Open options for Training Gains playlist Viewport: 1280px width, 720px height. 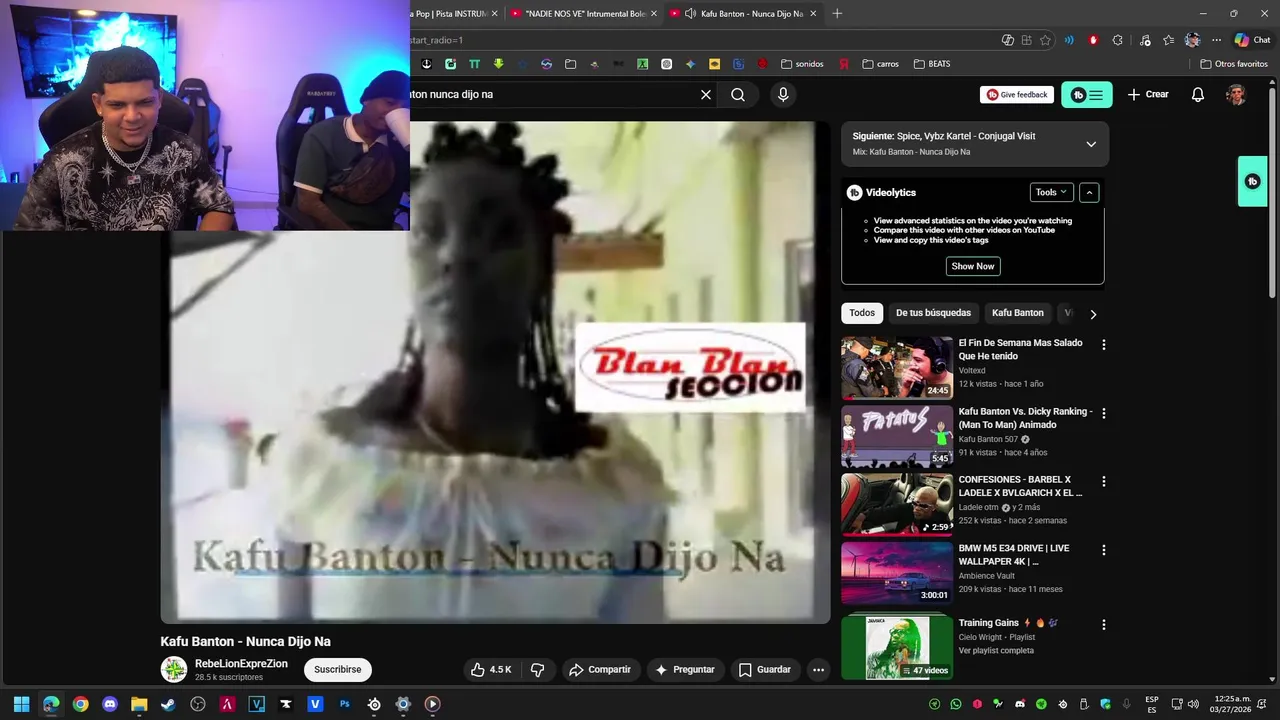tap(1104, 625)
